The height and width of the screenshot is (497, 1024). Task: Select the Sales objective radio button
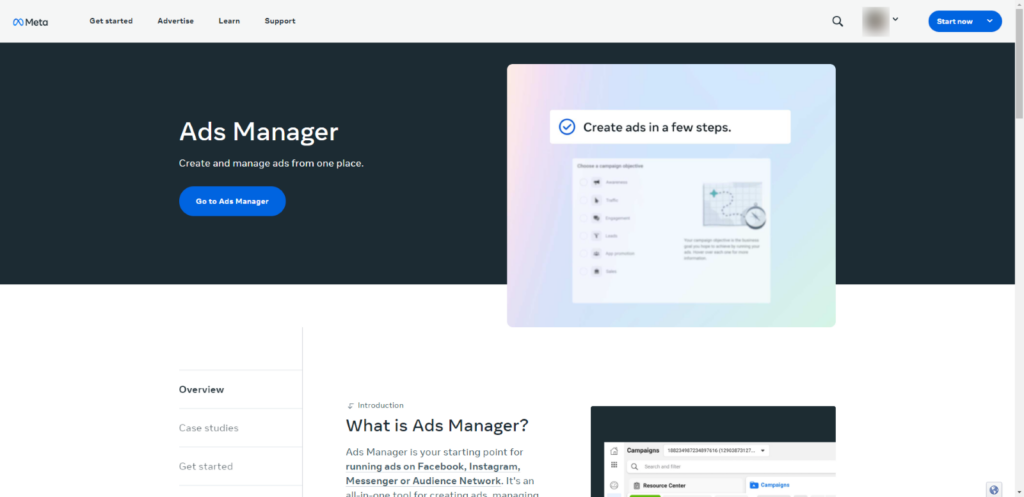pyautogui.click(x=583, y=271)
